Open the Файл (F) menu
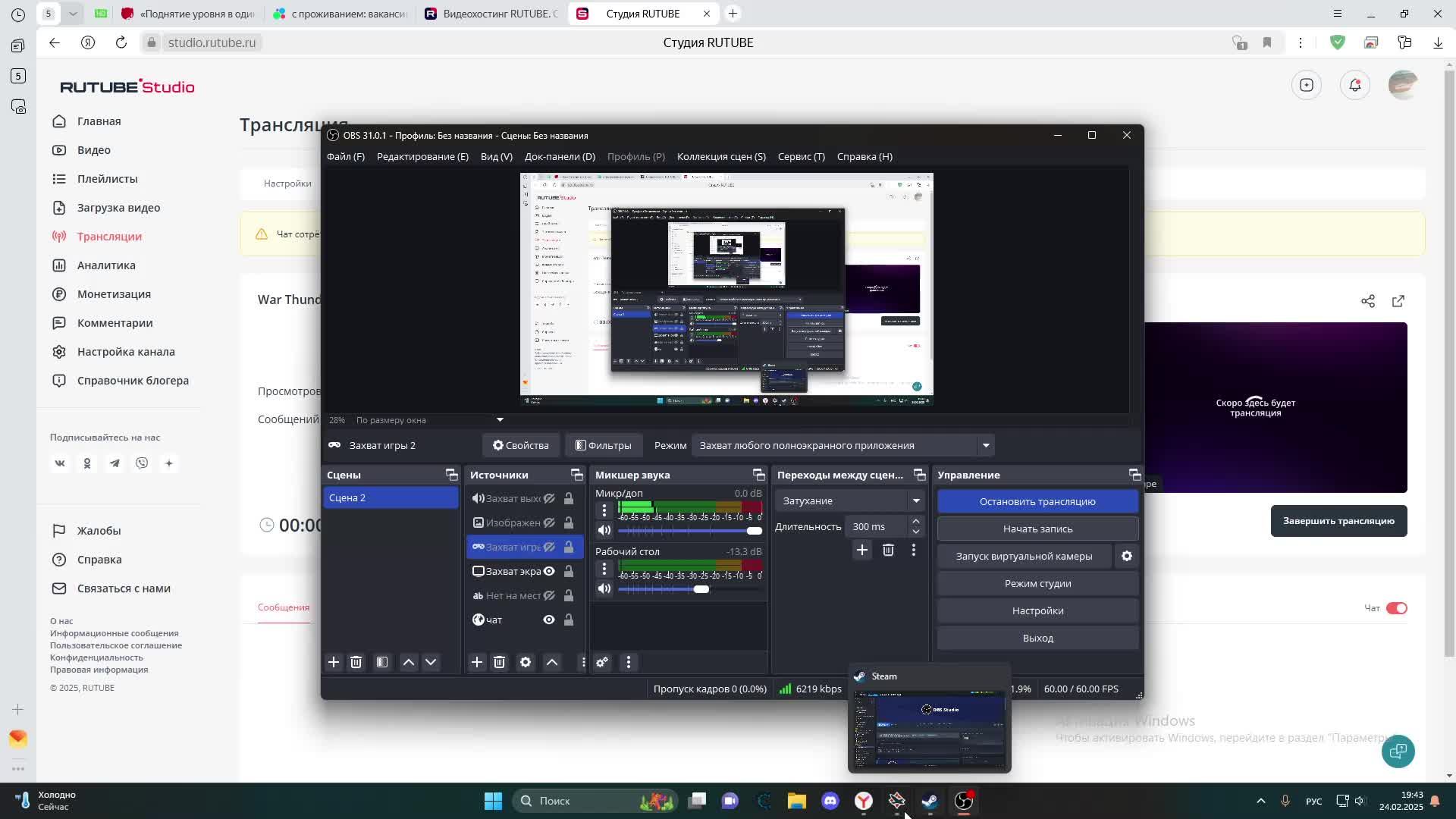1456x819 pixels. (345, 156)
